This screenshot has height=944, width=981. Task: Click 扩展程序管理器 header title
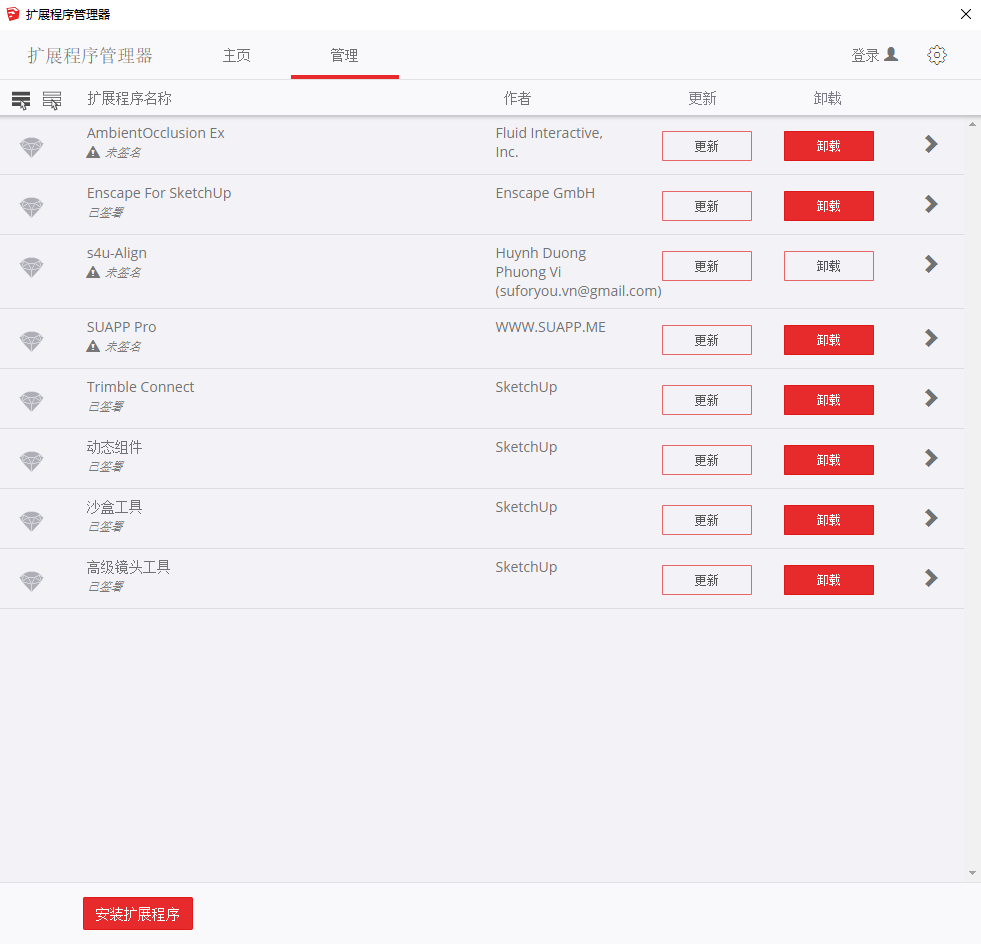90,56
